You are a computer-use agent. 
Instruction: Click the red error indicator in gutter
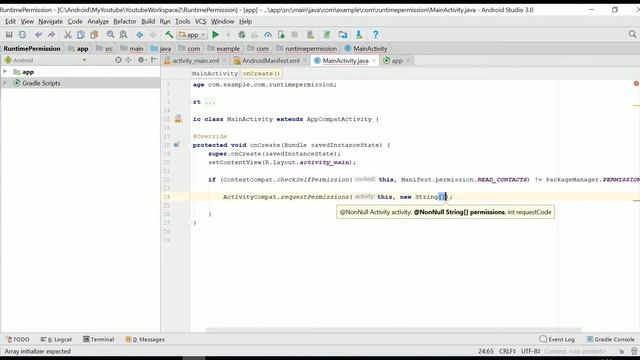click(636, 84)
